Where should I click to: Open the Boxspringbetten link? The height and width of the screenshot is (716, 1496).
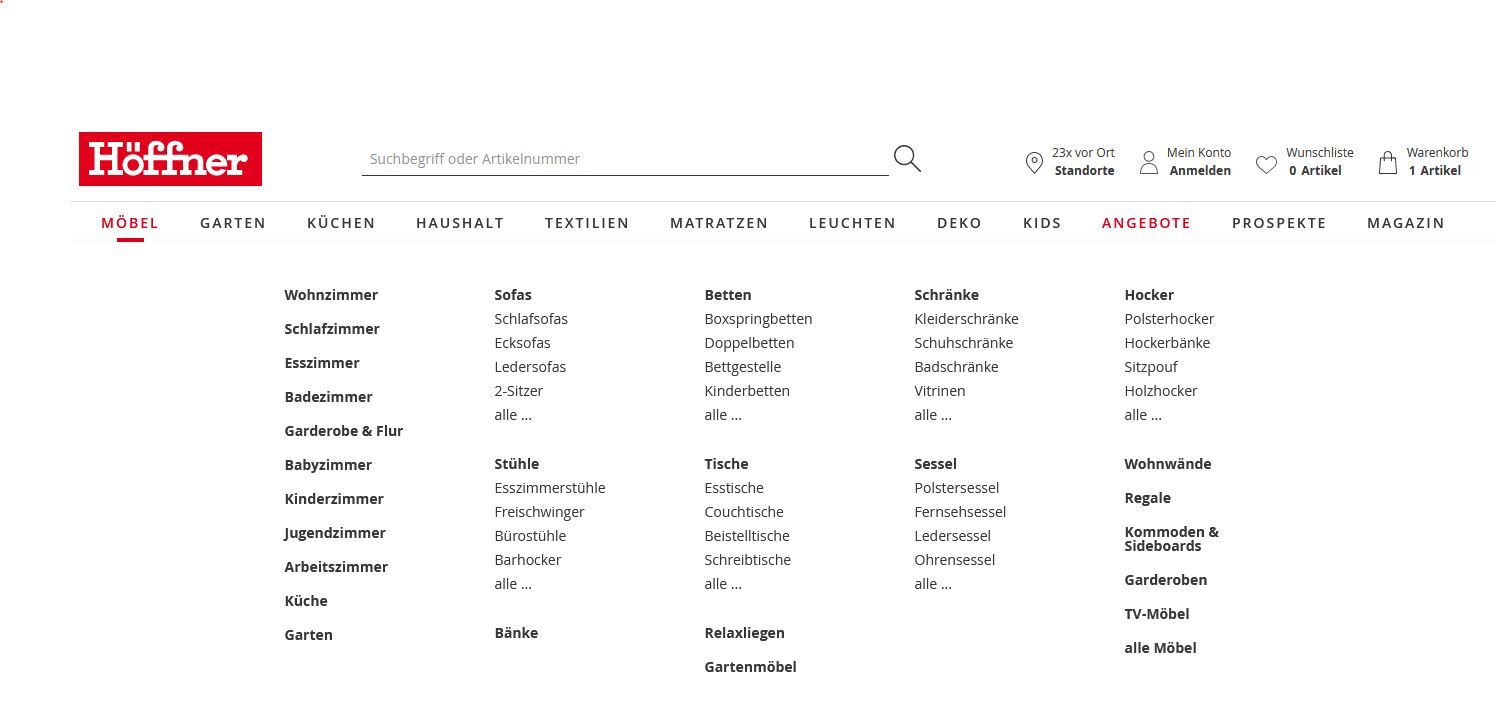pos(758,318)
